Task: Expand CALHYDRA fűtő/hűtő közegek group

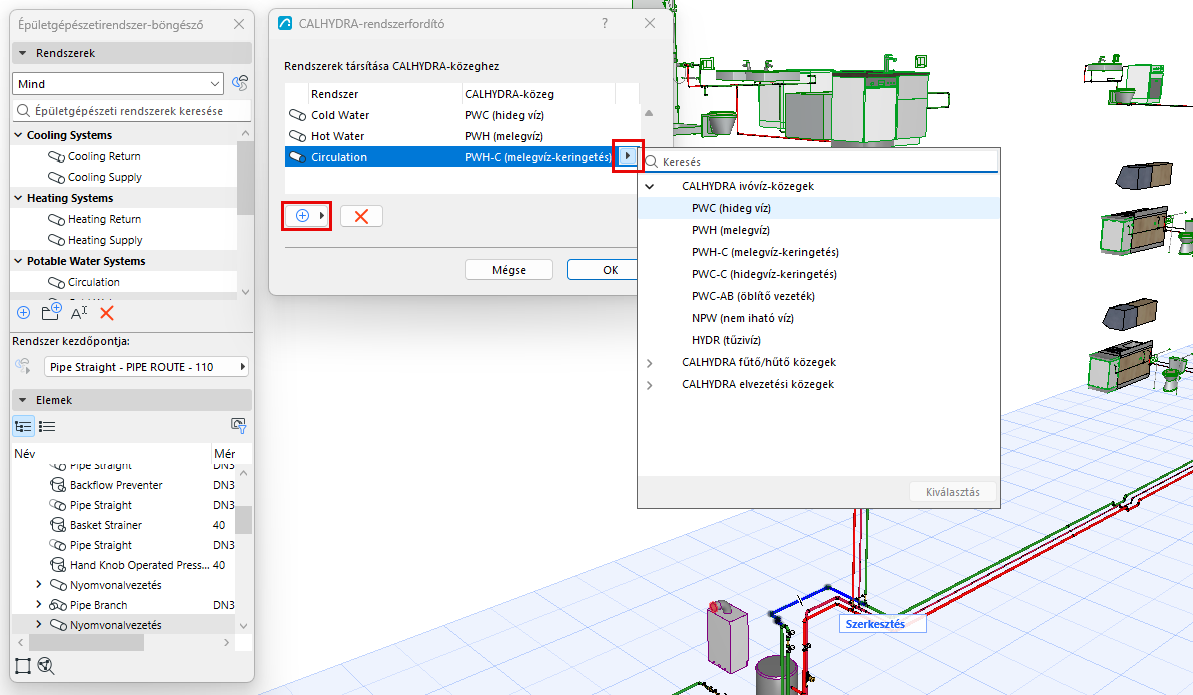Action: [650, 363]
